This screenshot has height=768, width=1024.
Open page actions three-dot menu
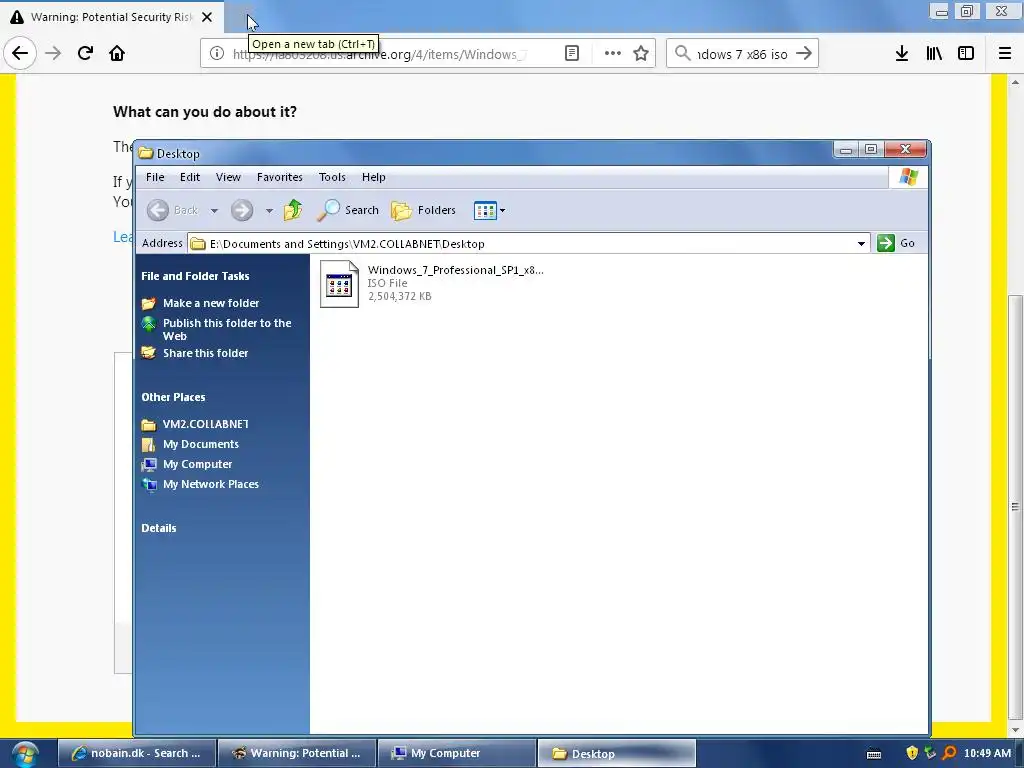click(x=613, y=54)
